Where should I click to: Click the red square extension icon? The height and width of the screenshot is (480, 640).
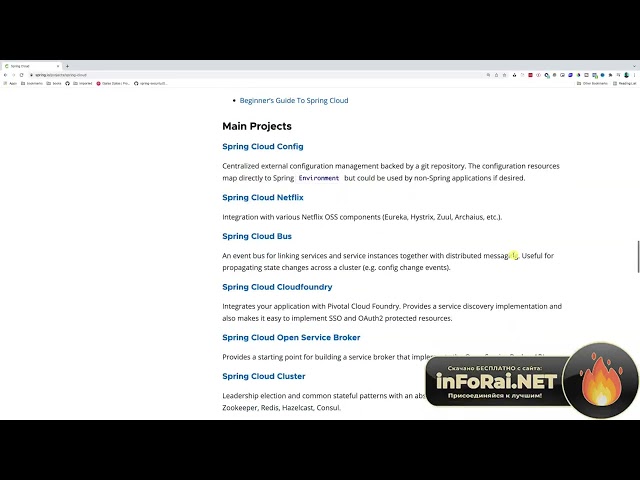click(x=530, y=75)
